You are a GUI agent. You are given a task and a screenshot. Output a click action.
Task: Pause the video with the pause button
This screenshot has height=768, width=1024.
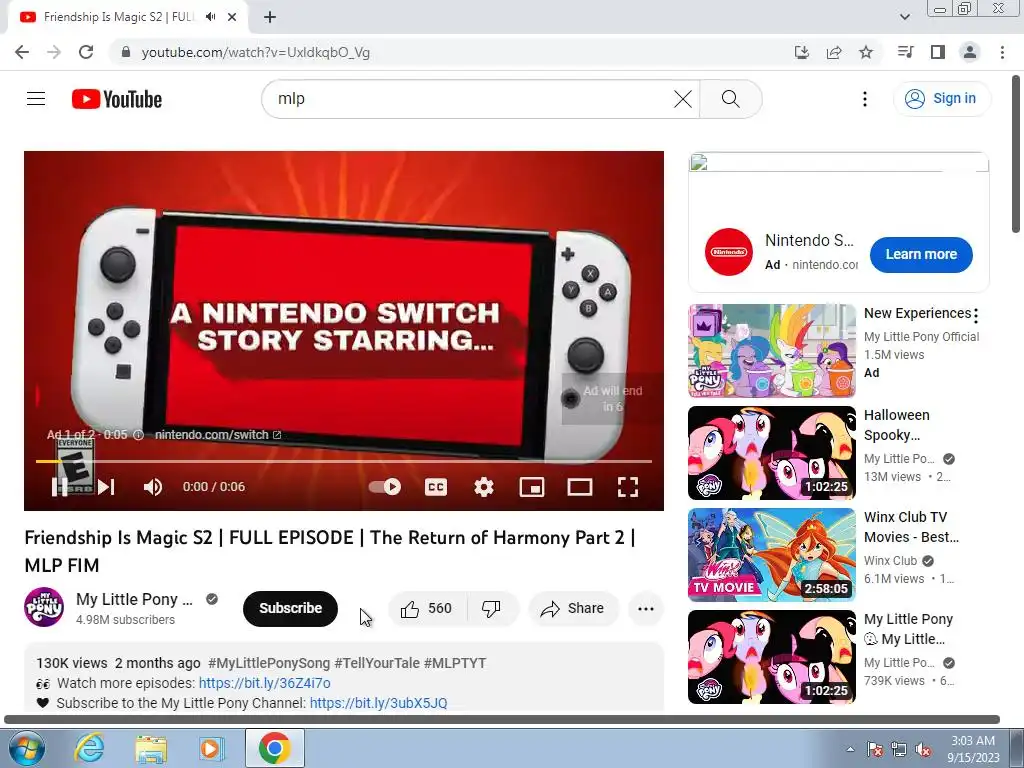(x=59, y=487)
